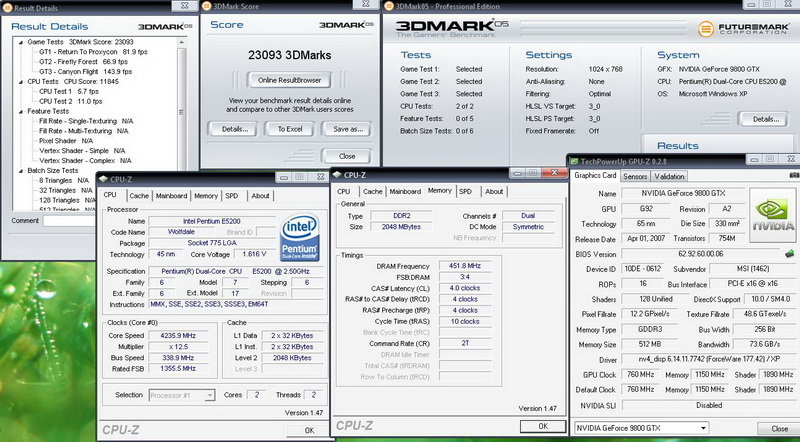Click the GPU-Z screenshot camera icon
The image size is (800, 442).
click(794, 176)
